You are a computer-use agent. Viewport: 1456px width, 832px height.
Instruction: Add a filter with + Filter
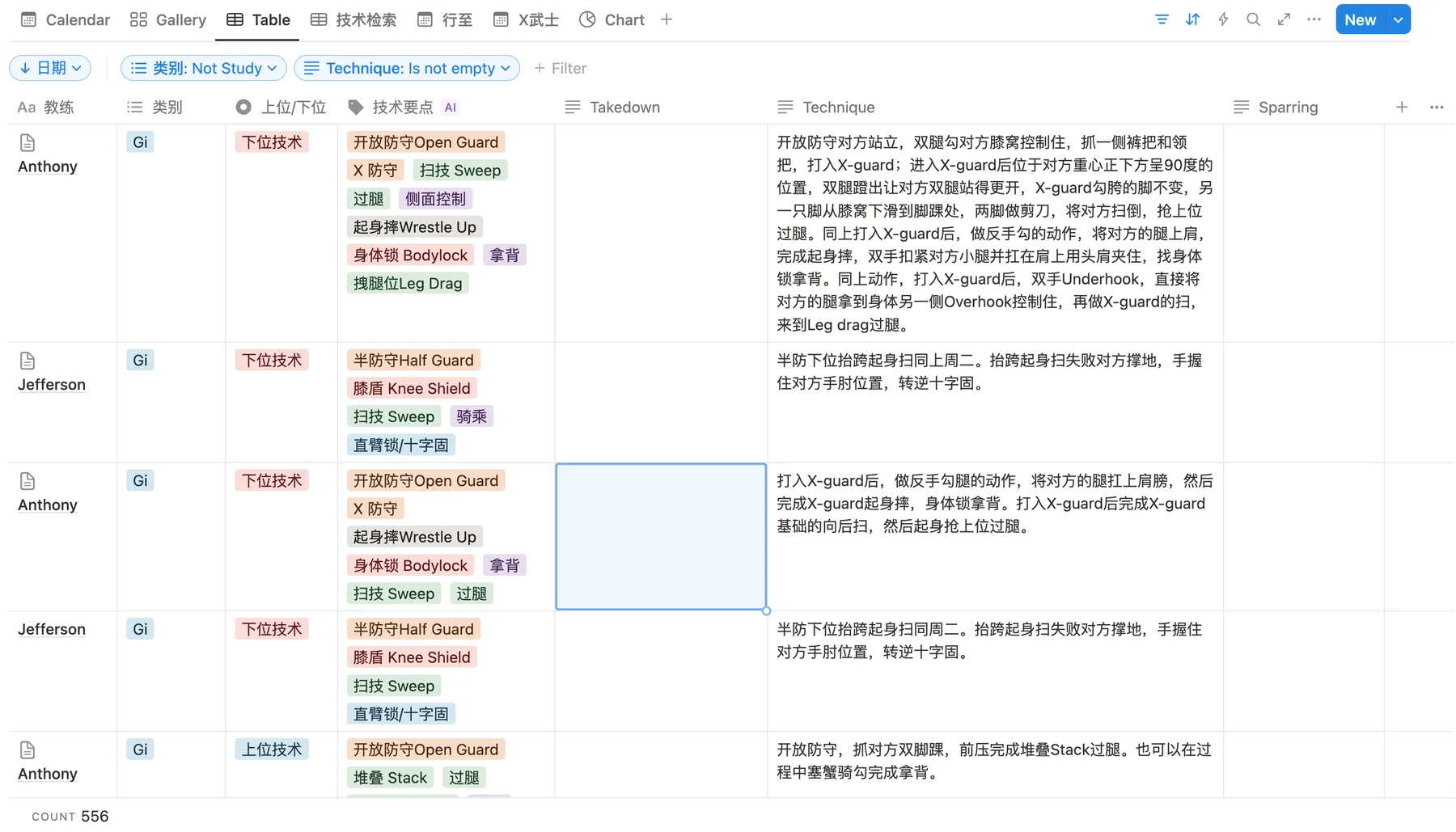pyautogui.click(x=560, y=68)
